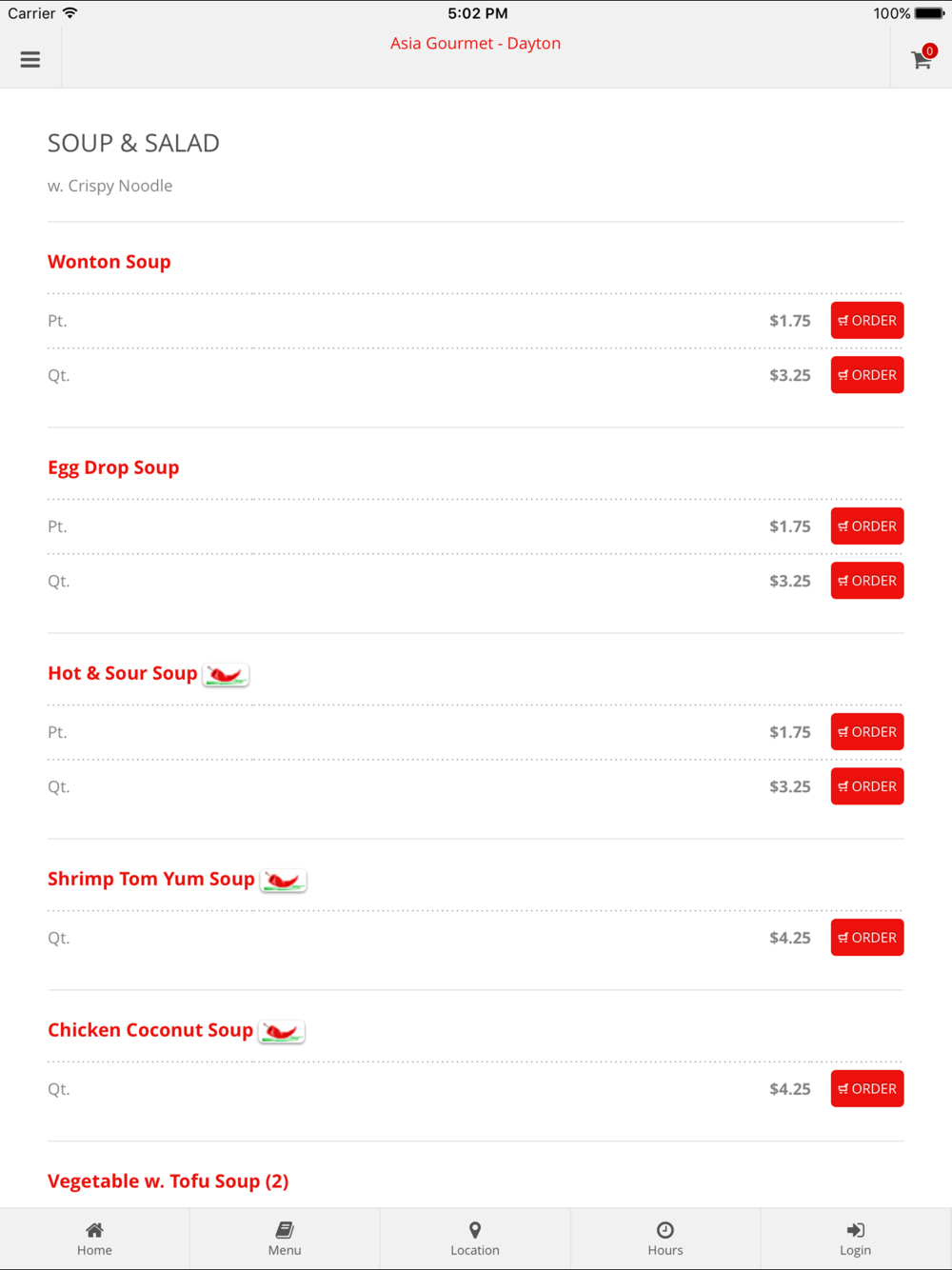Click chili icon next to Shrimp Tom Yum Soup
952x1270 pixels.
pos(283,881)
